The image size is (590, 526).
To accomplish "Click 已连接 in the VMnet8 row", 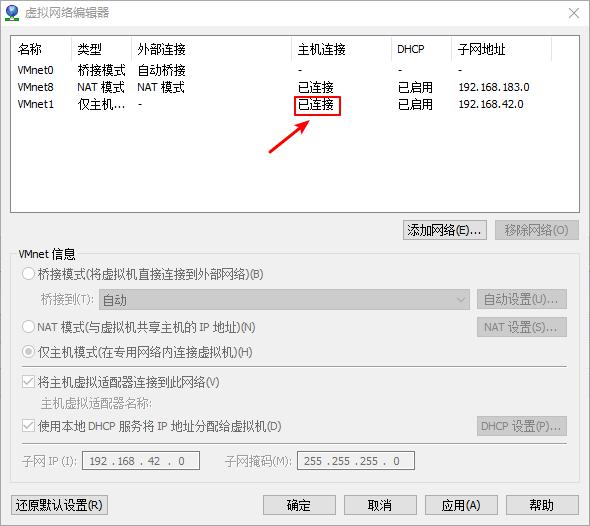I will point(316,87).
